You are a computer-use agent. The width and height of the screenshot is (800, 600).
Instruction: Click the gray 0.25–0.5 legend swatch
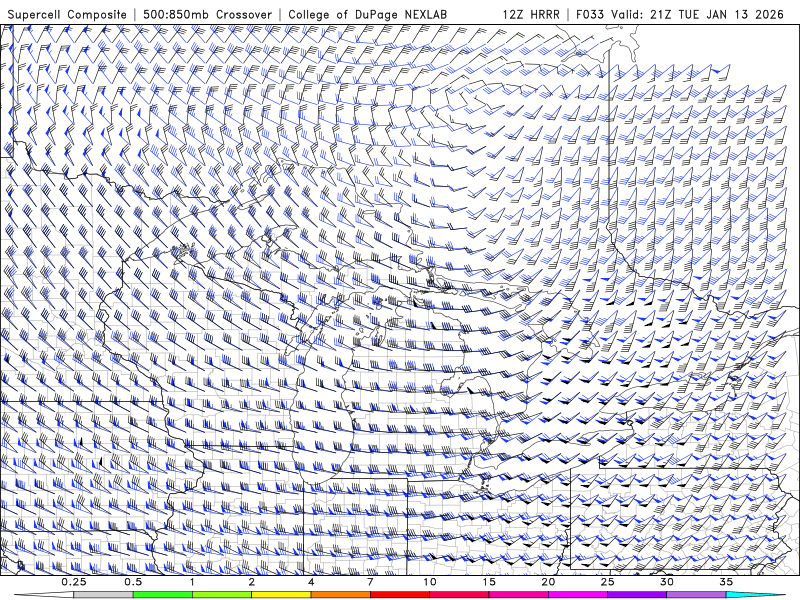pos(103,595)
